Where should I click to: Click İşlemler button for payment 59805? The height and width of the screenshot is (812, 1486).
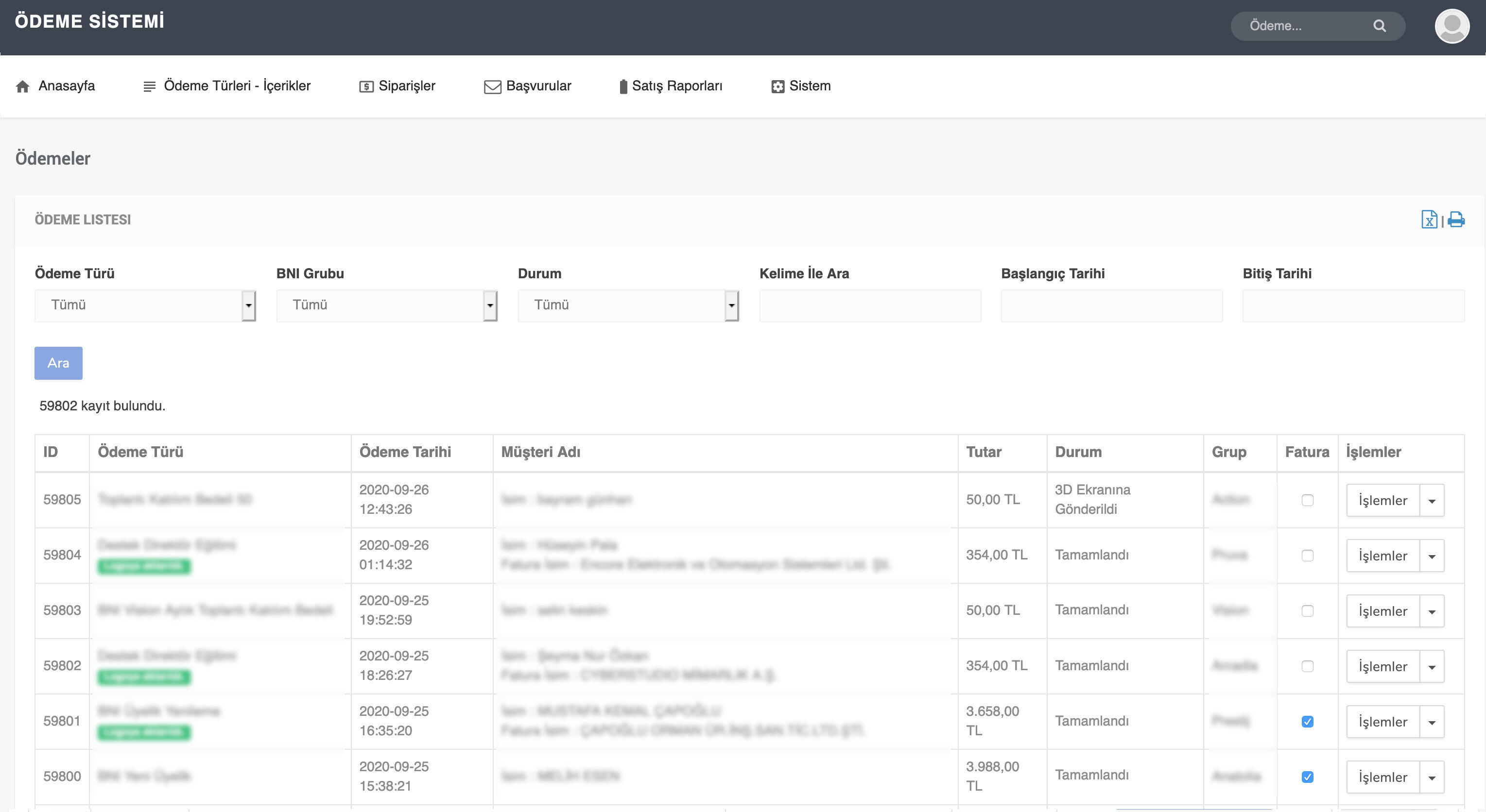coord(1383,501)
